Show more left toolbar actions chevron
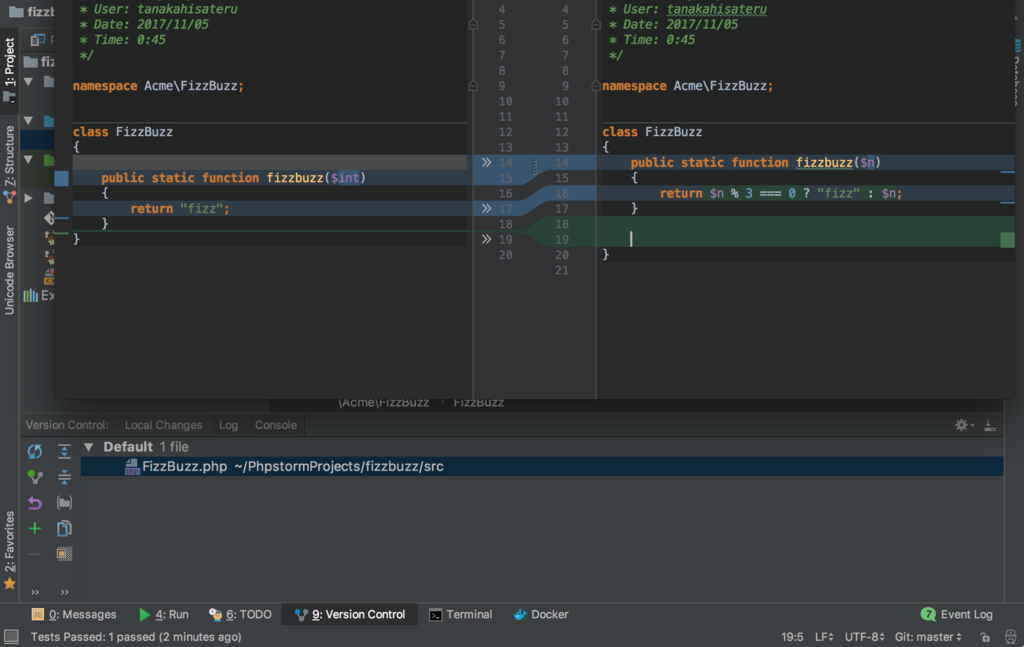The height and width of the screenshot is (647, 1024). click(x=35, y=592)
